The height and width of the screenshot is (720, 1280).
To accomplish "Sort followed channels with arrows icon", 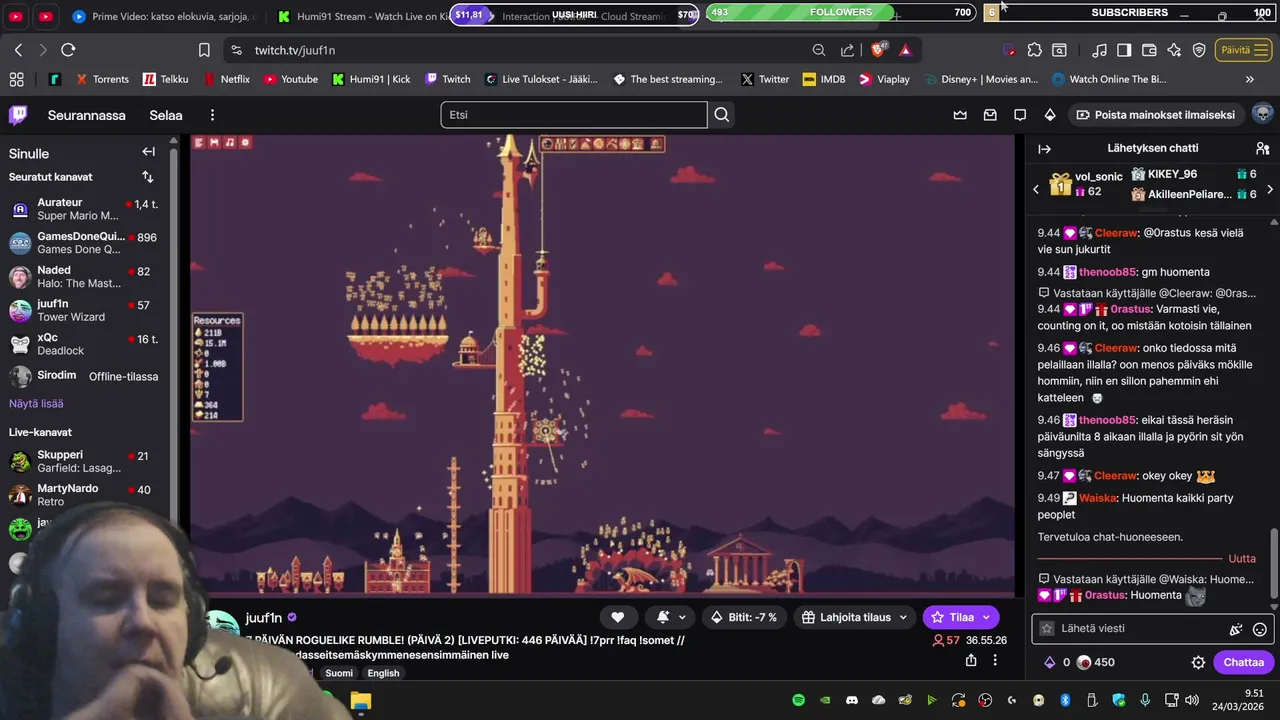I will click(x=148, y=177).
